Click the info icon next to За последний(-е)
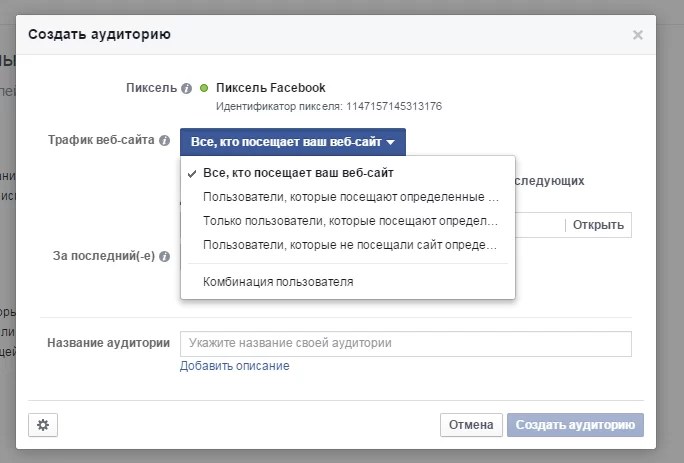The width and height of the screenshot is (684, 463). coord(164,256)
